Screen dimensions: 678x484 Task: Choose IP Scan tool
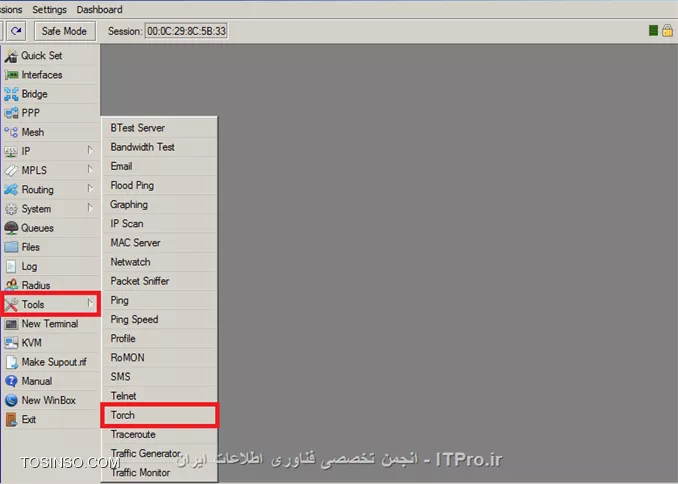(x=160, y=224)
